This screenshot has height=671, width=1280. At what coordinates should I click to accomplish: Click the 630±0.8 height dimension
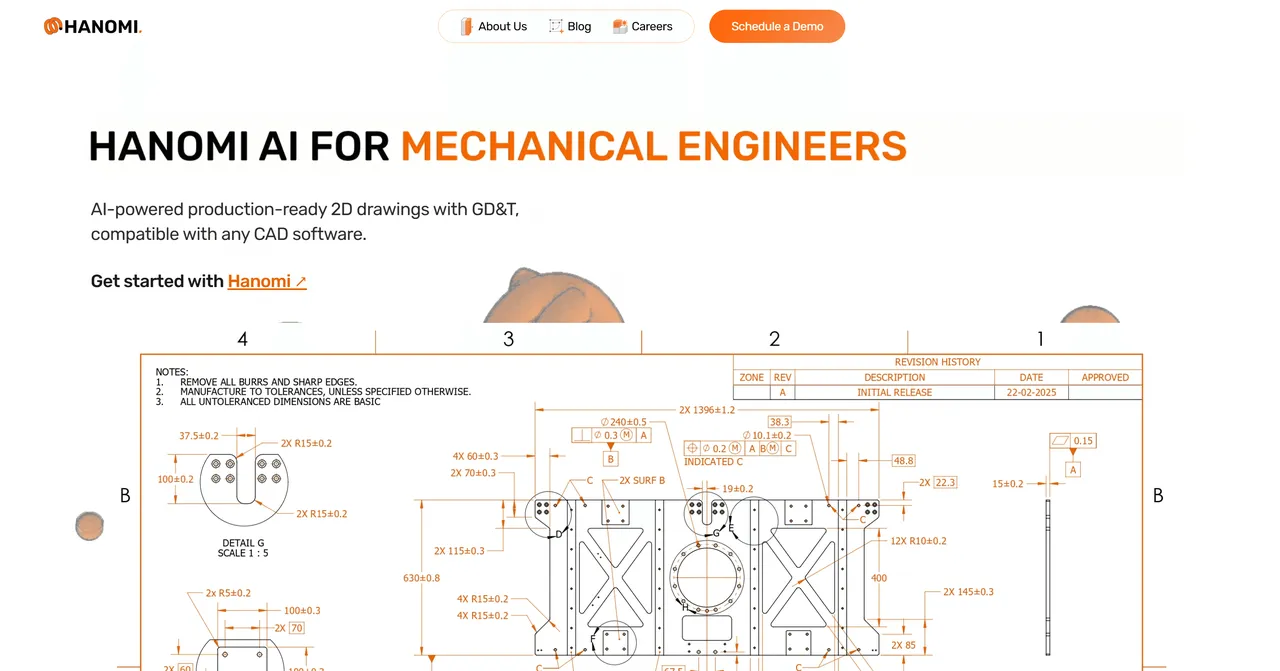pyautogui.click(x=421, y=578)
